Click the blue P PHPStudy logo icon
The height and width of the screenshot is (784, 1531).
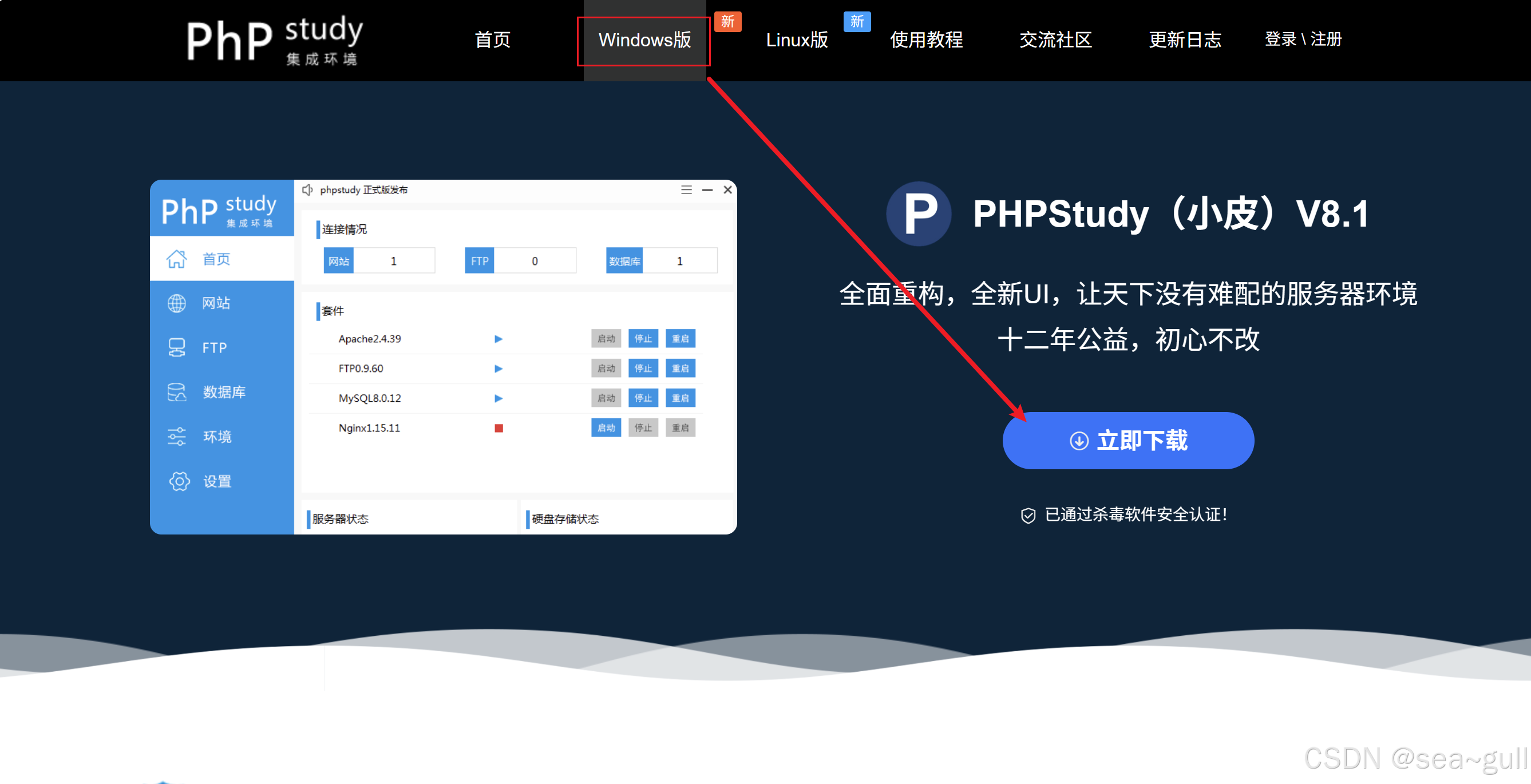coord(918,214)
